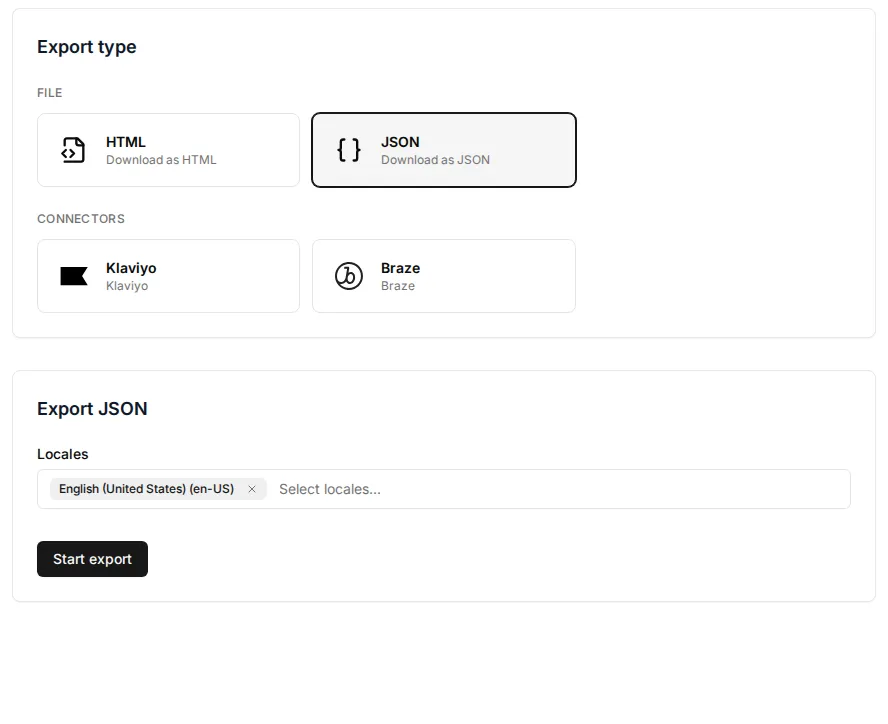The image size is (888, 724).
Task: Open the Select locales field
Action: pyautogui.click(x=443, y=489)
